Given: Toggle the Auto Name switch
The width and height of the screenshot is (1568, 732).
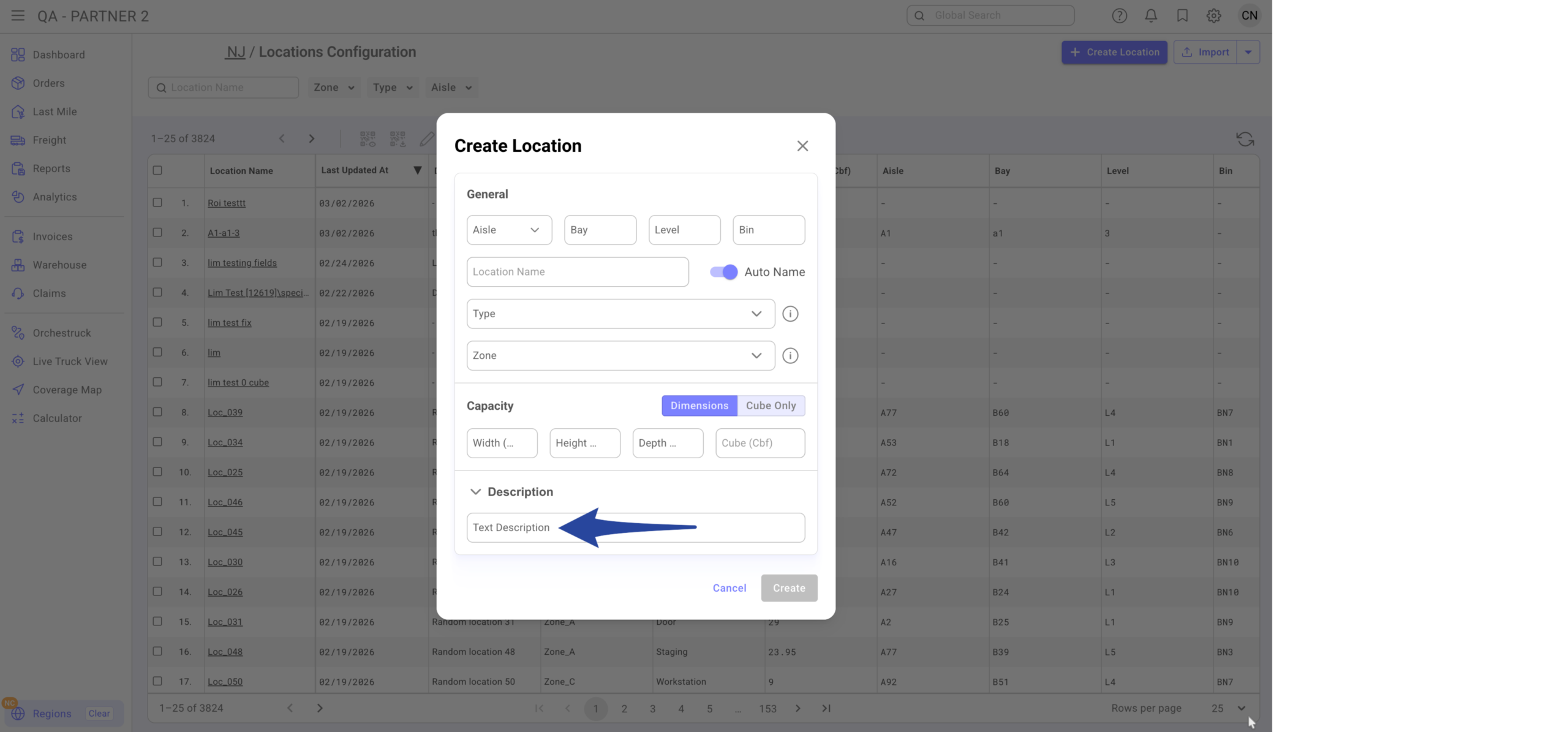Looking at the screenshot, I should click(723, 272).
